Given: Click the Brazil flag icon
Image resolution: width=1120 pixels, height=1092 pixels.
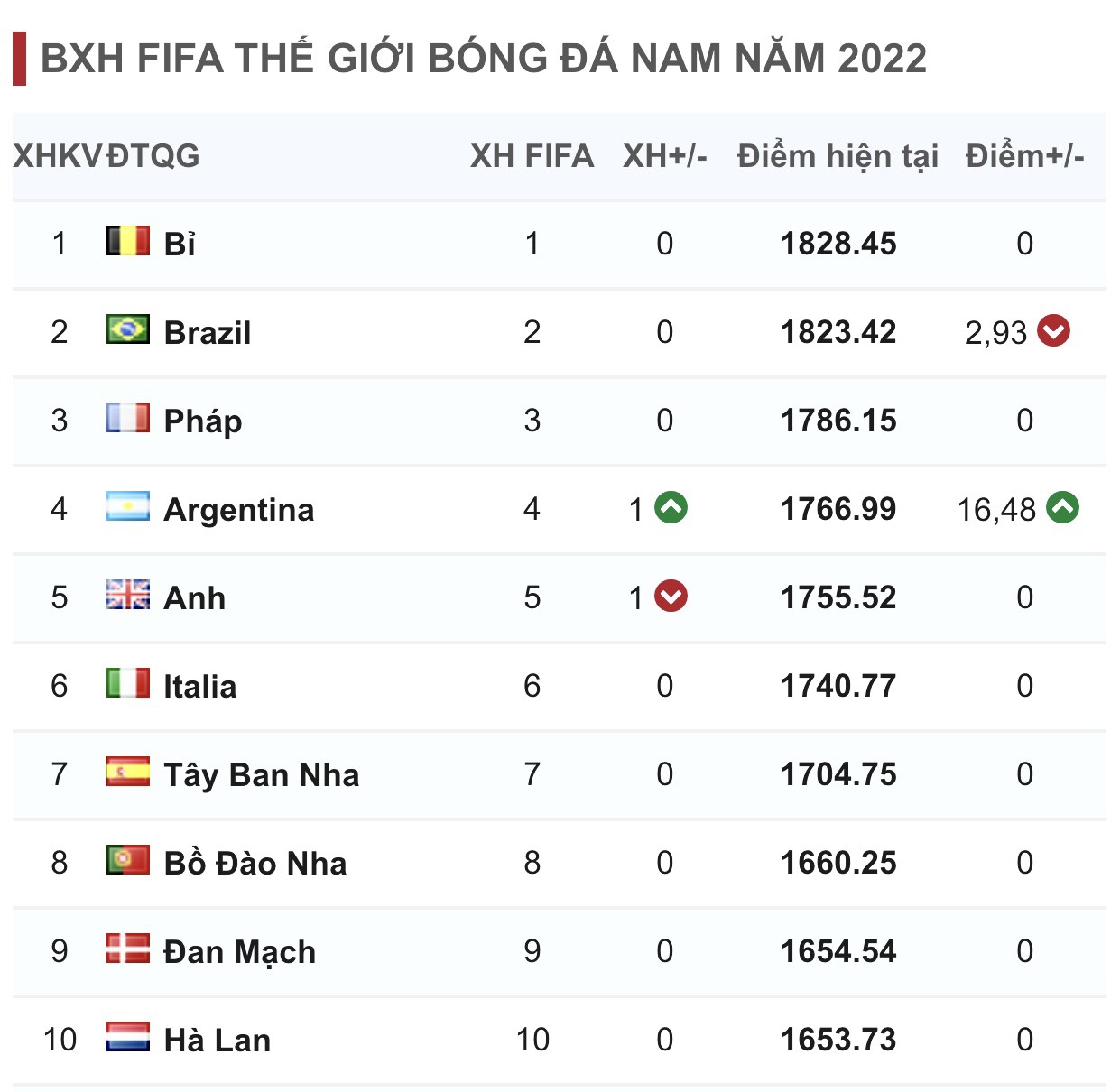Looking at the screenshot, I should click(x=128, y=329).
